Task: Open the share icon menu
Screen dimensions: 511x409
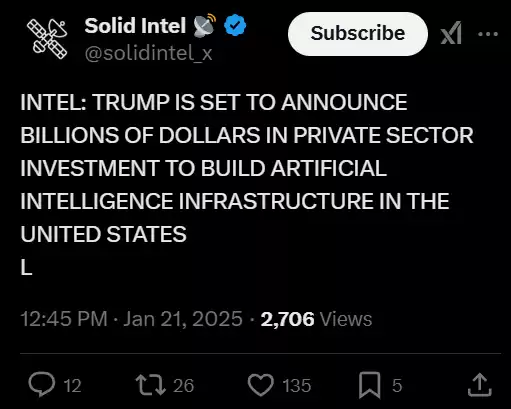Action: click(480, 385)
